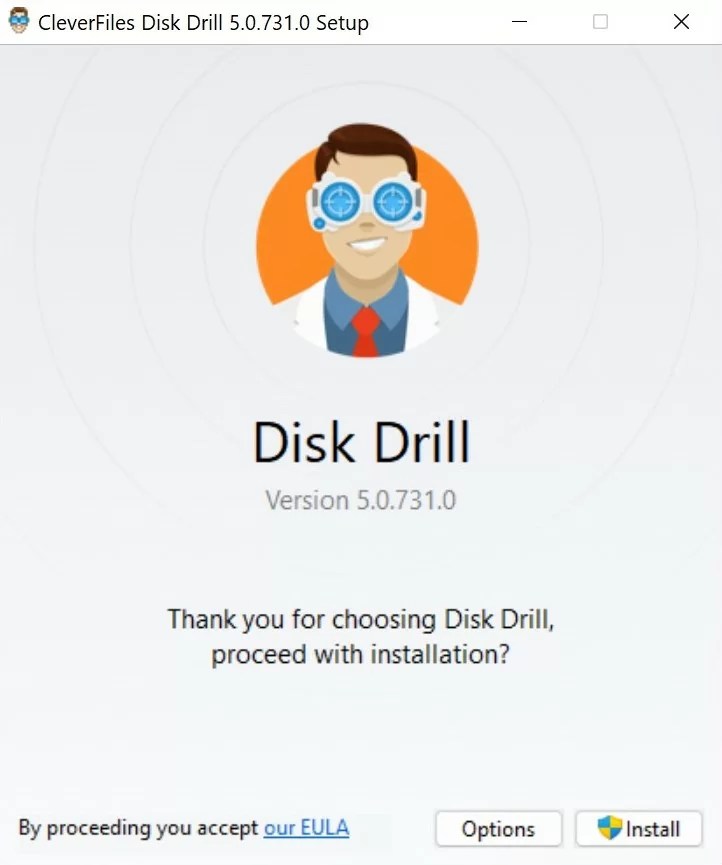Click the mascot's red tie
Viewport: 722px width, 865px height.
366,332
